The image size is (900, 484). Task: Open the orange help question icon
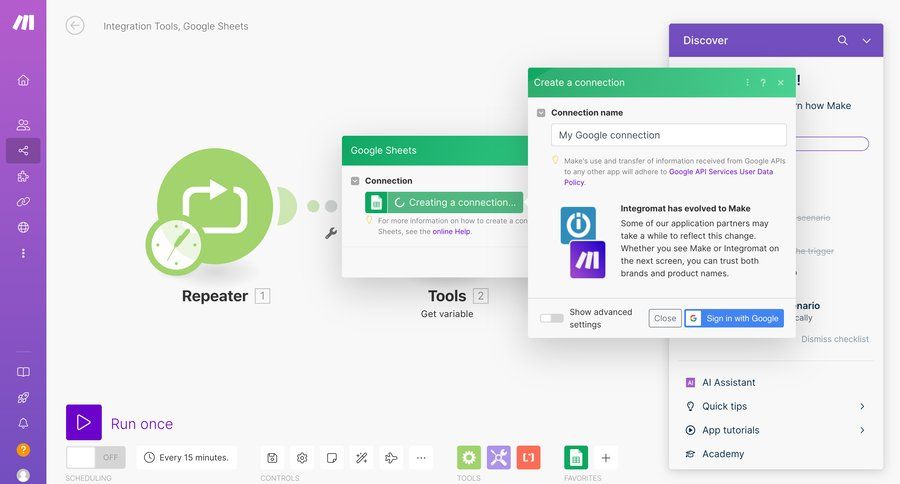coord(23,450)
